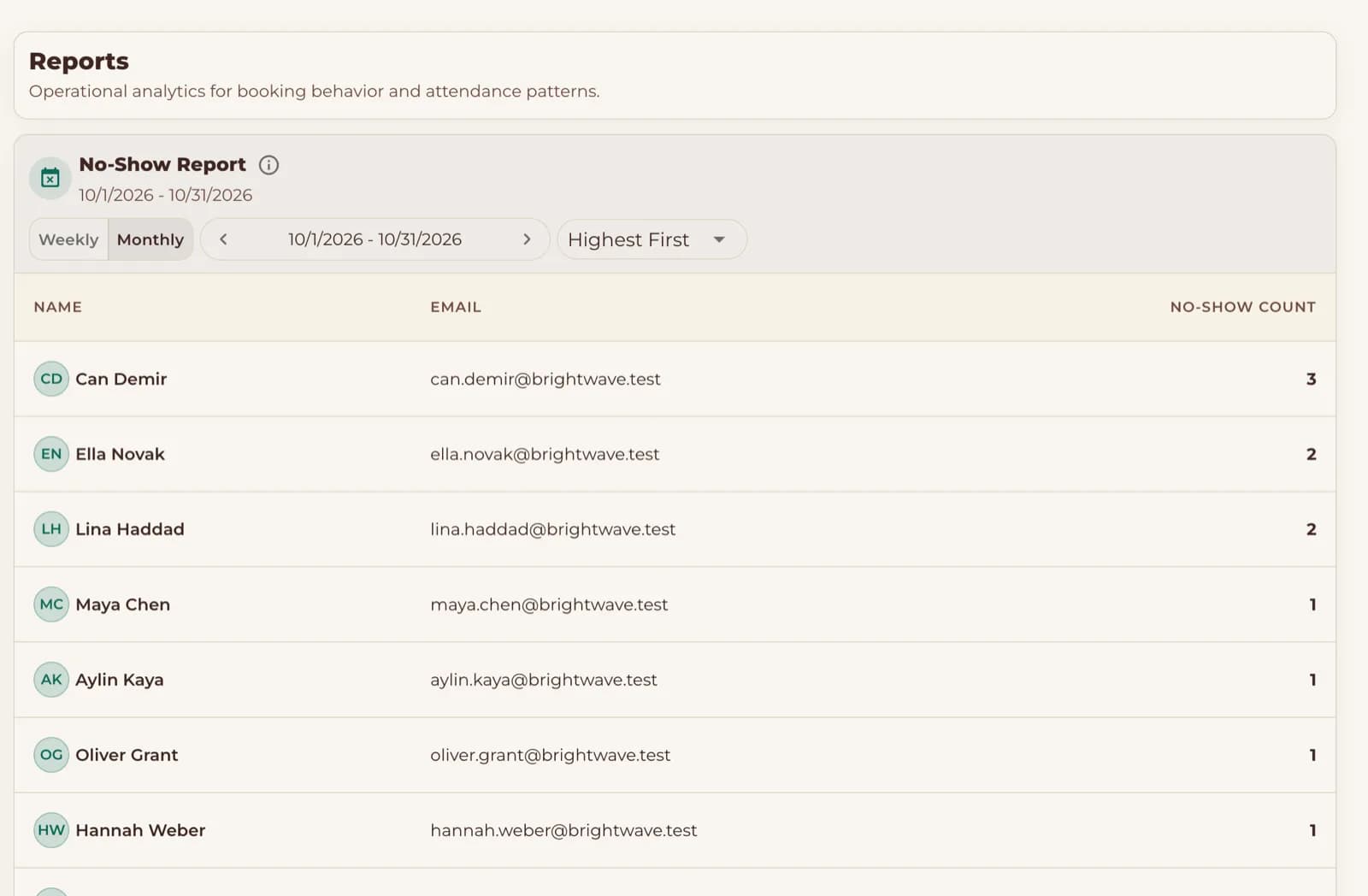Click the HW avatar for Hannah Weber
1368x896 pixels.
51,830
